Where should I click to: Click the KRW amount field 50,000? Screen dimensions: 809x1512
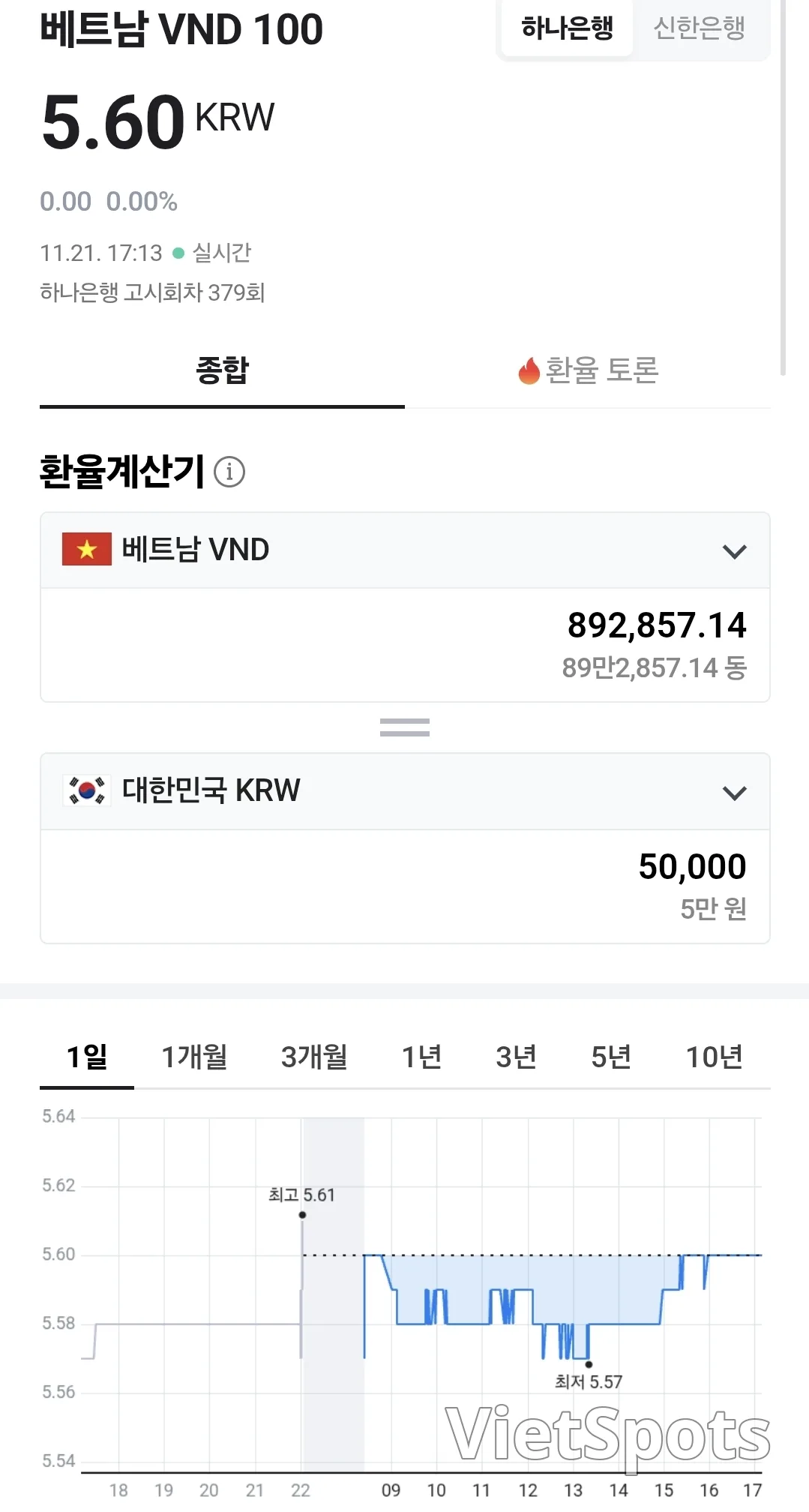405,886
